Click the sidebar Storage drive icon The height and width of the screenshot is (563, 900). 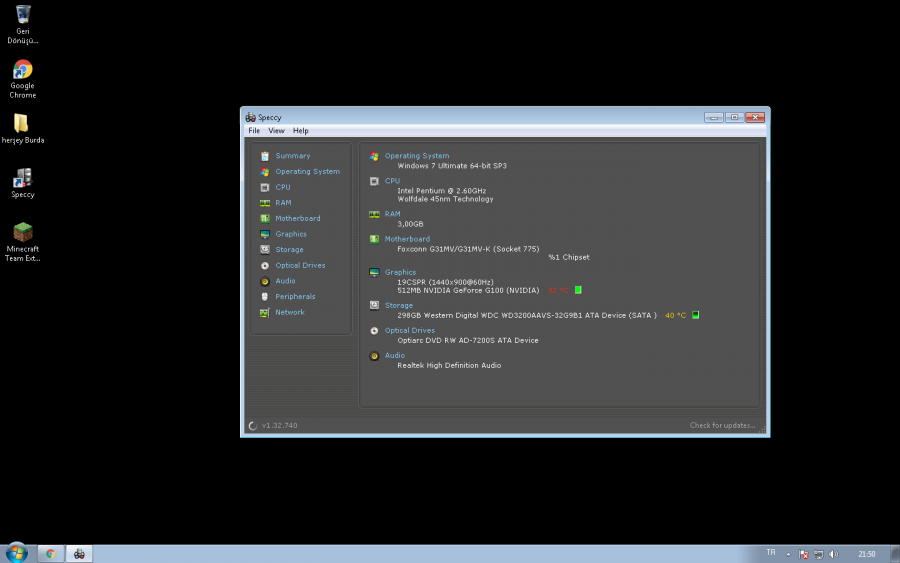tap(265, 250)
